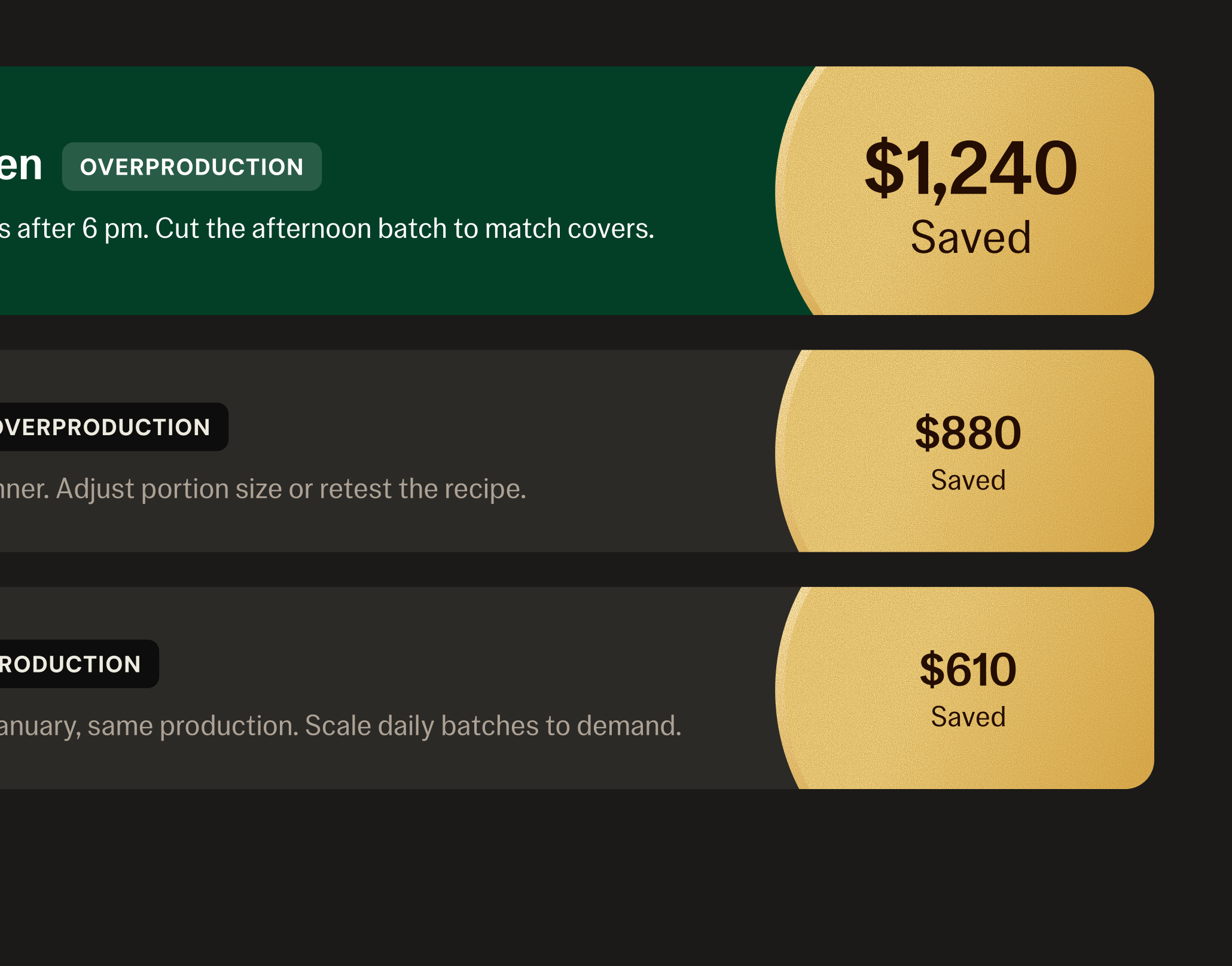Click the Saved label under $1,240
1232x966 pixels.
pos(971,237)
